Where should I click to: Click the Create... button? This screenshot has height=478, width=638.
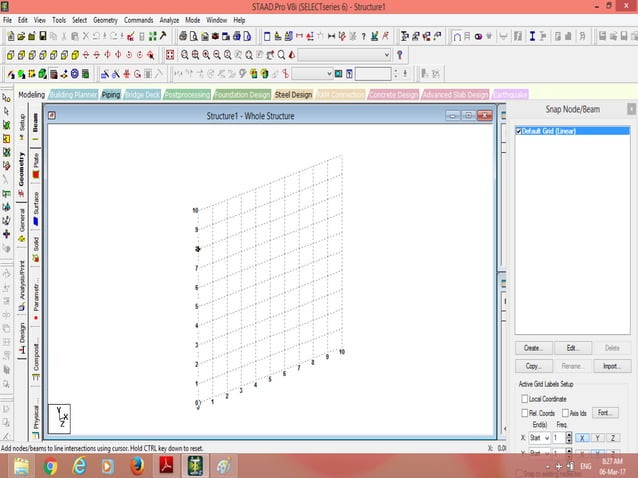tap(533, 348)
